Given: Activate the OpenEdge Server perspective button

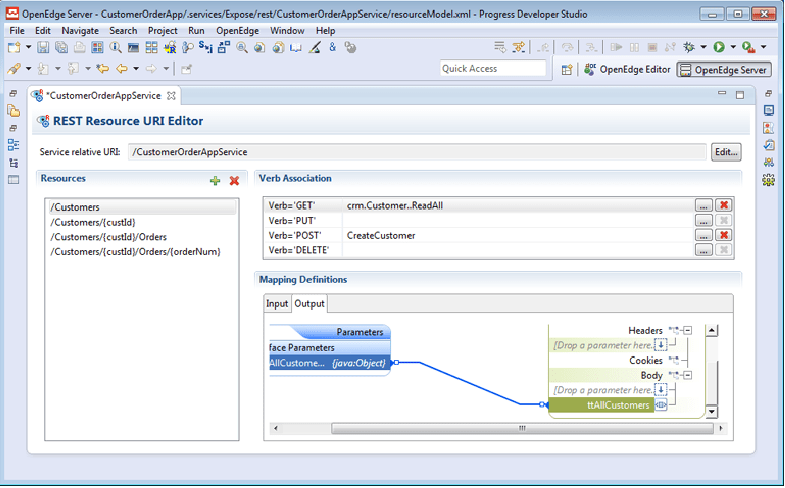Looking at the screenshot, I should (x=724, y=70).
